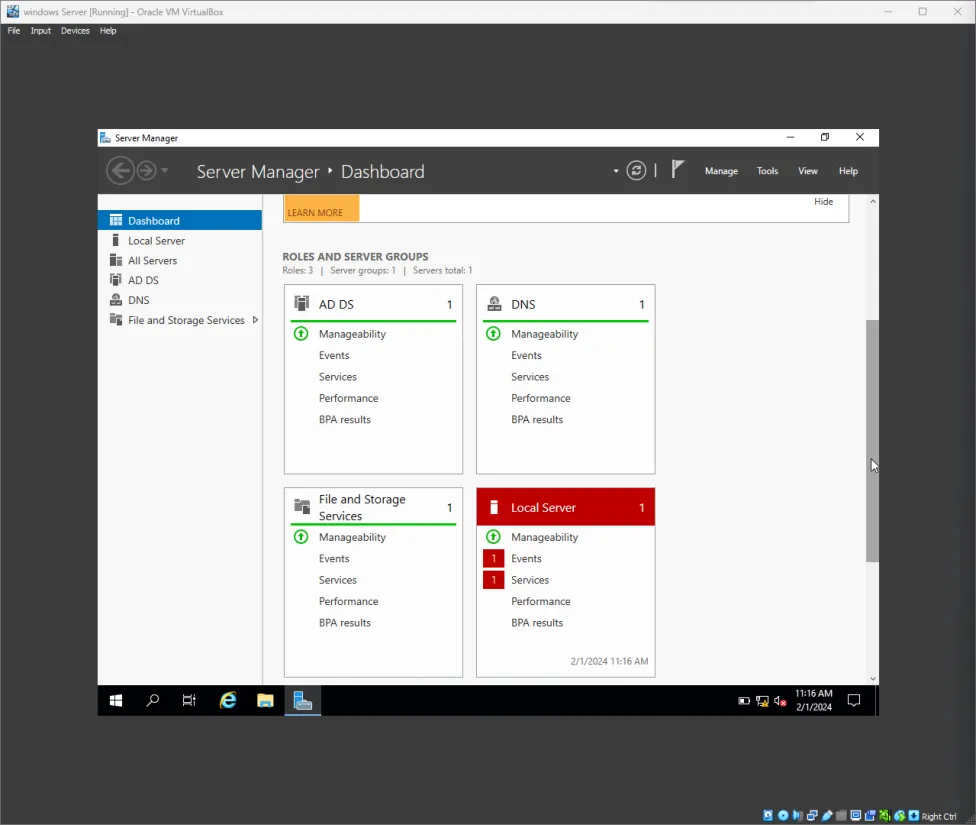Open the DNS role tile header

click(566, 304)
